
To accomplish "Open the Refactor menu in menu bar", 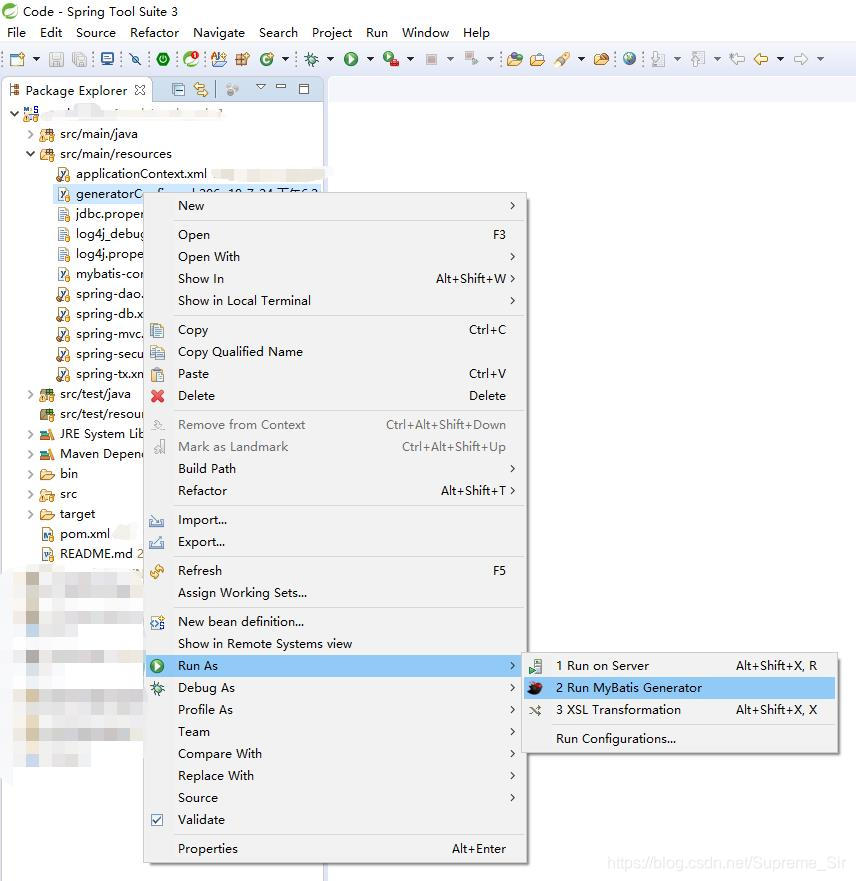I will (154, 33).
